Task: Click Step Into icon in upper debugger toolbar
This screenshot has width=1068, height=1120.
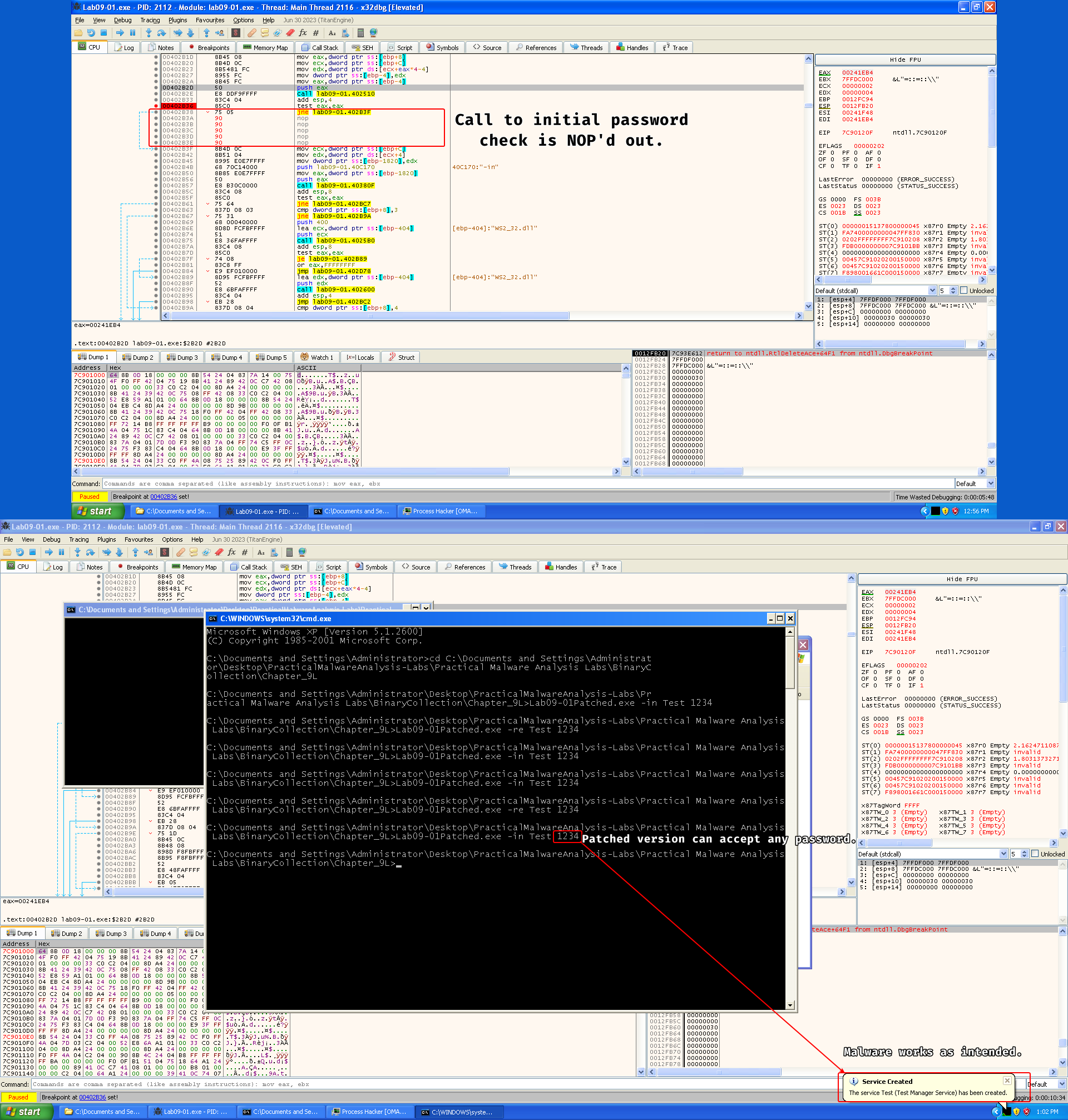Action: 149,33
